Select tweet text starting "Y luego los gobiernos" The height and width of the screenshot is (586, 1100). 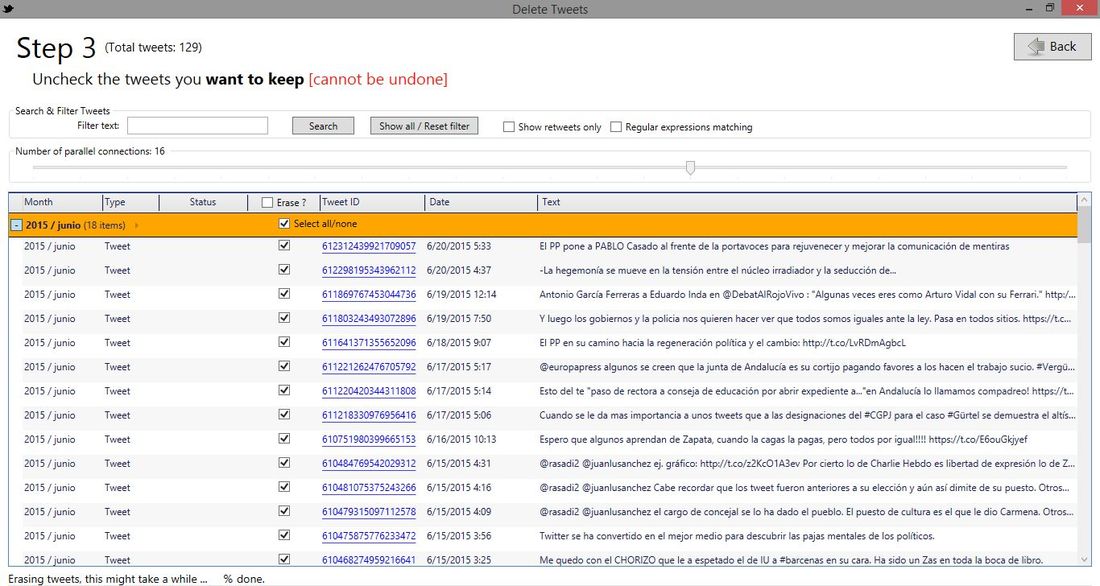[x=805, y=319]
